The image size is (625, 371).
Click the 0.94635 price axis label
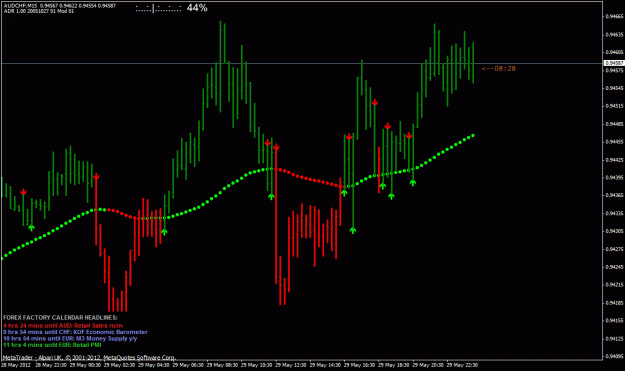(x=614, y=34)
